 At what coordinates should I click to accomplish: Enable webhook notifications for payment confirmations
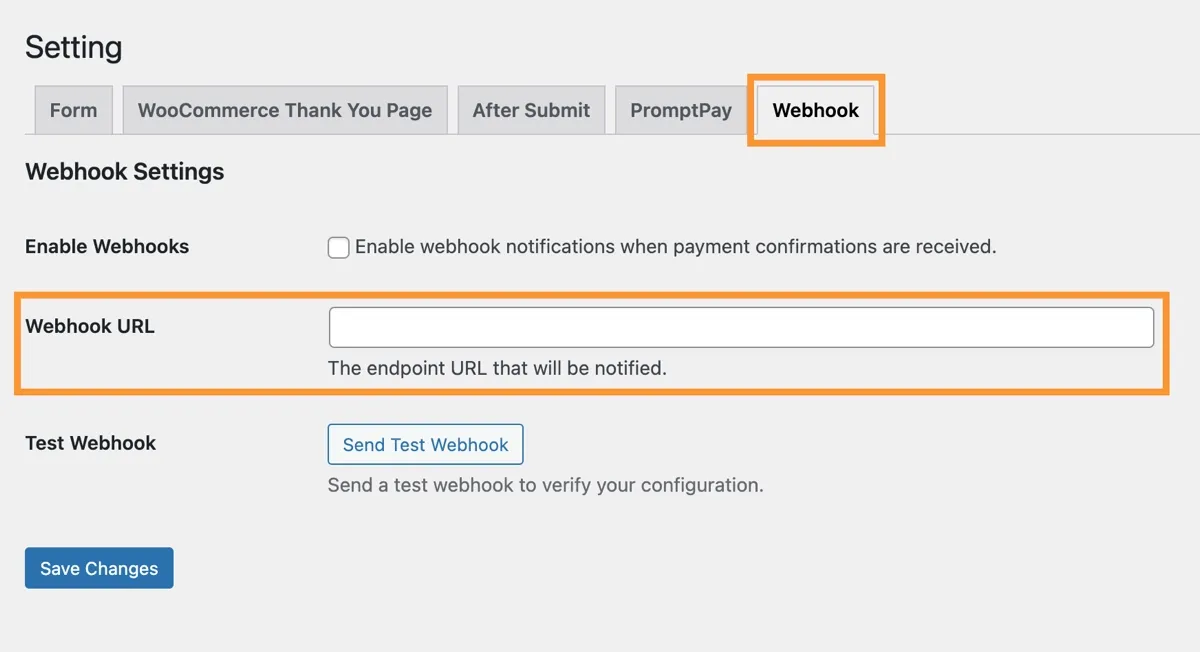(338, 247)
